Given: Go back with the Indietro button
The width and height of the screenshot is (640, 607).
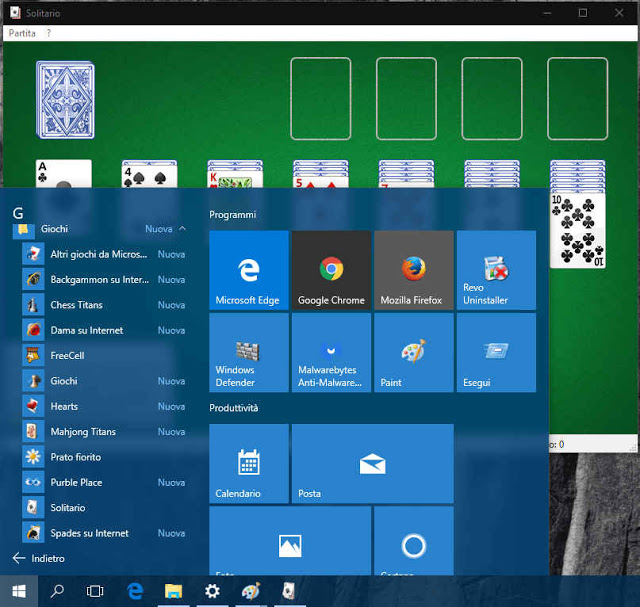Looking at the screenshot, I should coord(39,558).
